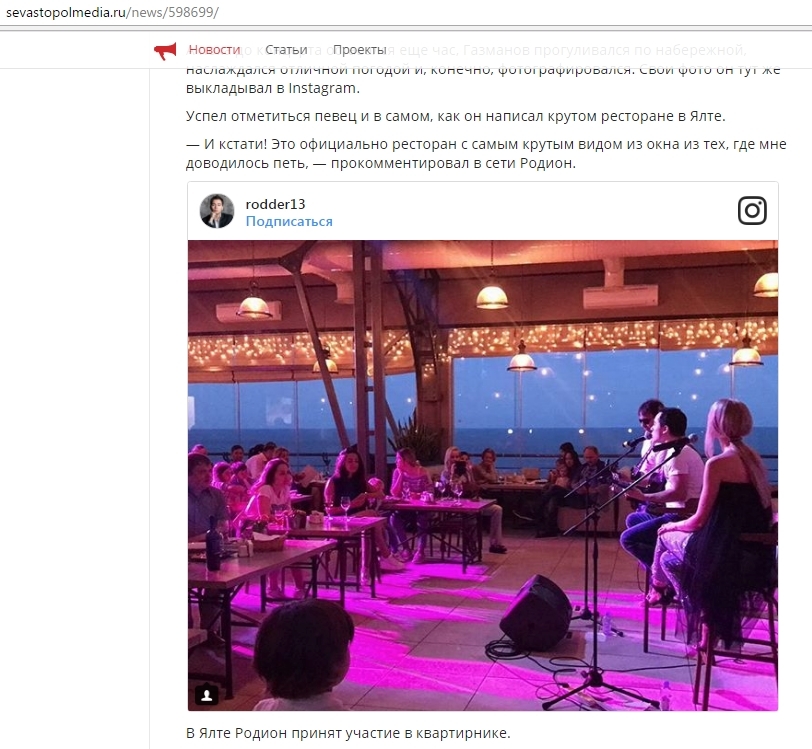812x749 pixels.
Task: Go to the Новости menu item
Action: click(214, 50)
